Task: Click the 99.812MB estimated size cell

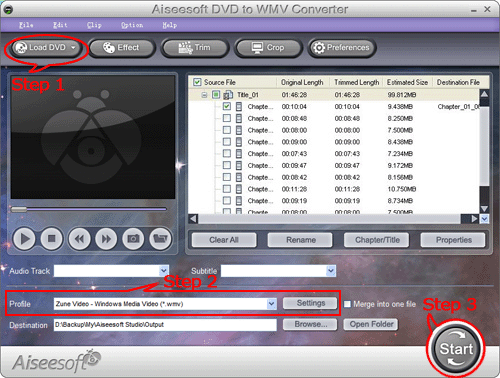Action: tap(402, 95)
